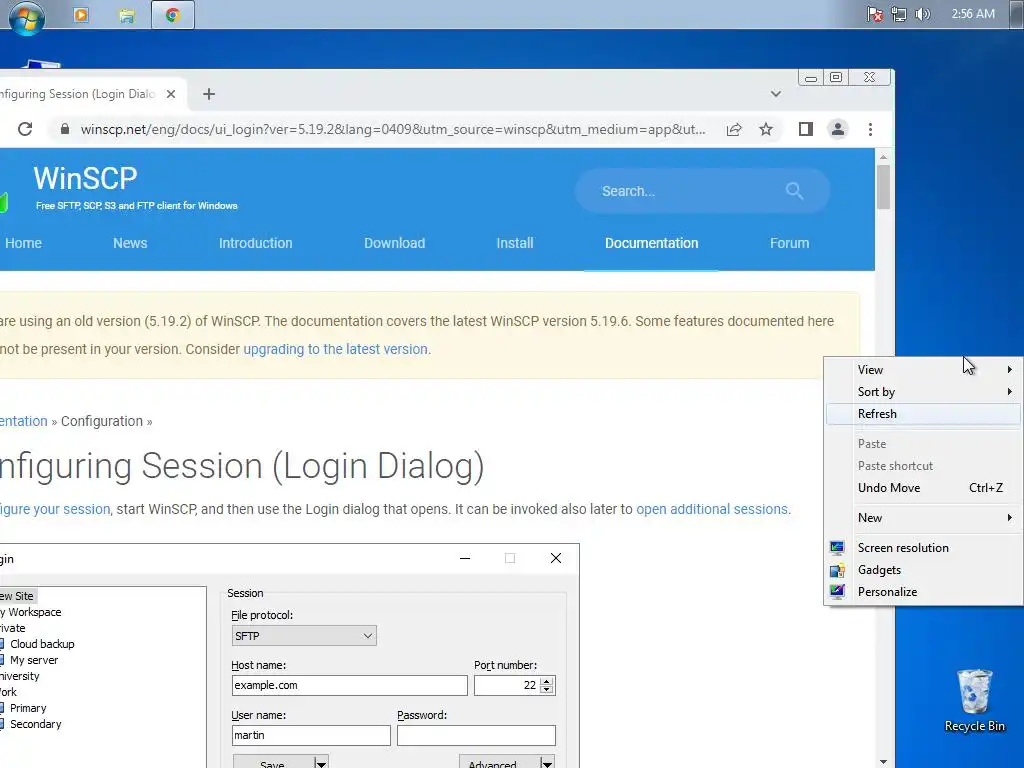Open the Windows Start orb
Image resolution: width=1024 pixels, height=768 pixels.
(26, 16)
